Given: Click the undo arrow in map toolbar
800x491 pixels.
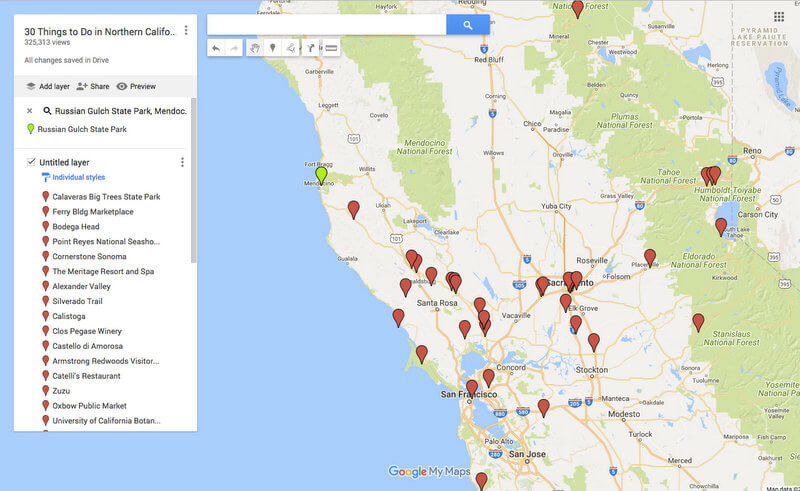Looking at the screenshot, I should [216, 48].
